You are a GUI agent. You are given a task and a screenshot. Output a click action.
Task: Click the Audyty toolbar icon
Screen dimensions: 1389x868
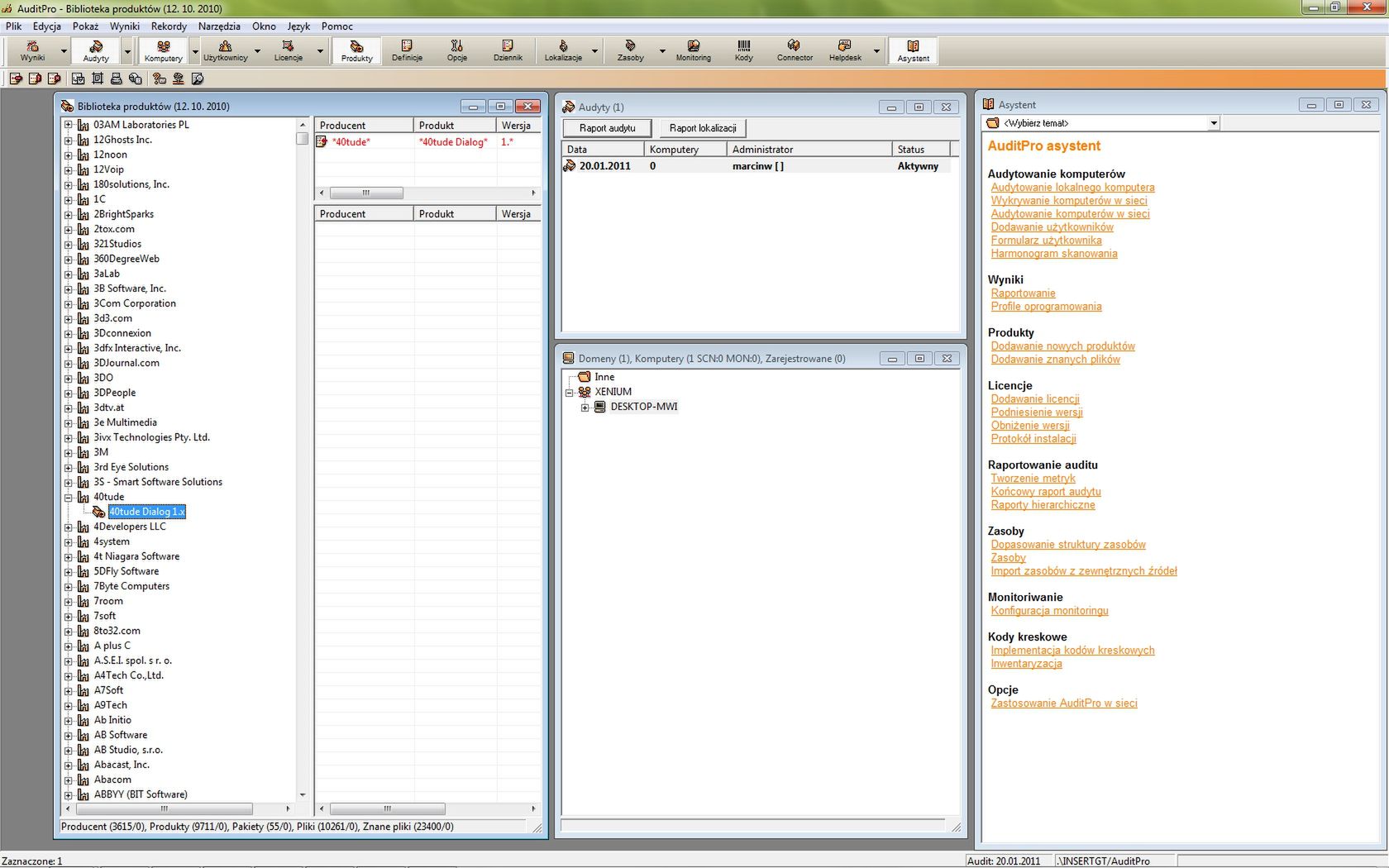pyautogui.click(x=96, y=50)
